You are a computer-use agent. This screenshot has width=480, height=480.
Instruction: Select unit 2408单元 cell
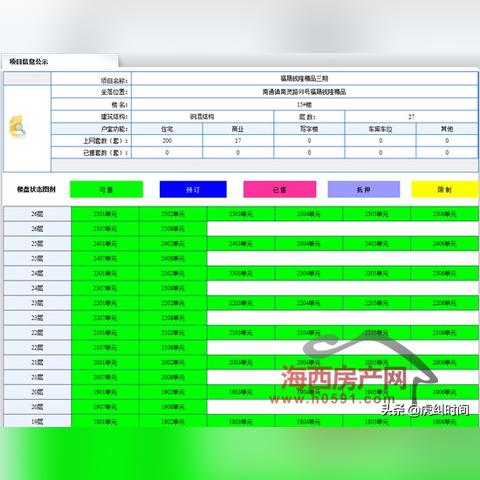pyautogui.click(x=173, y=258)
